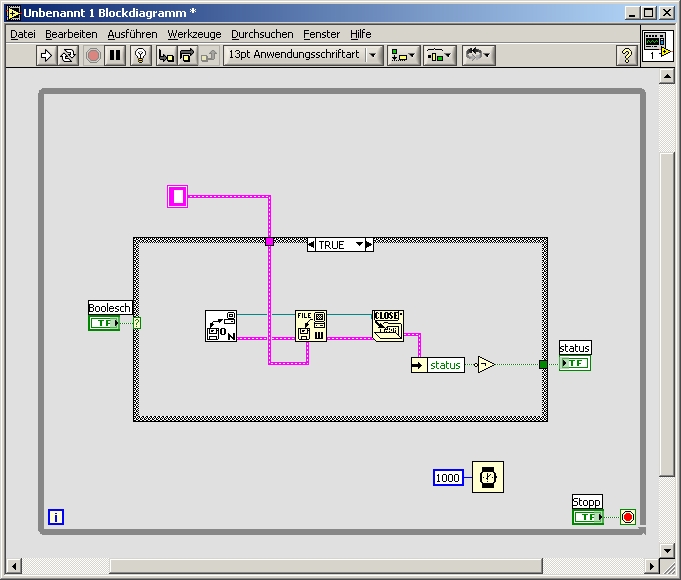Click case selector previous arrow
Screen dimensions: 681x580
point(311,245)
